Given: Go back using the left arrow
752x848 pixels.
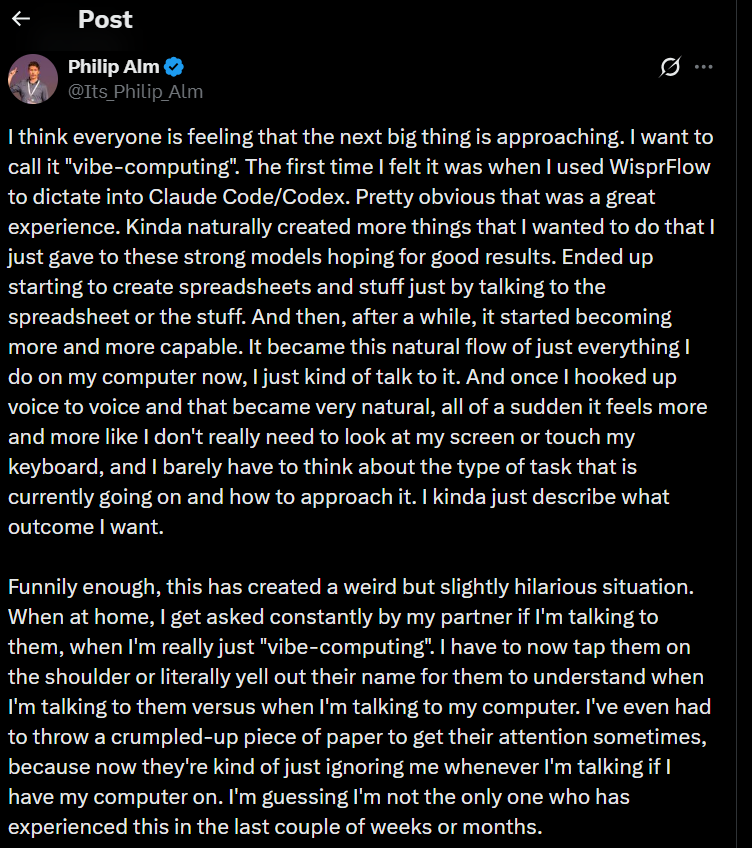Looking at the screenshot, I should [x=21, y=19].
